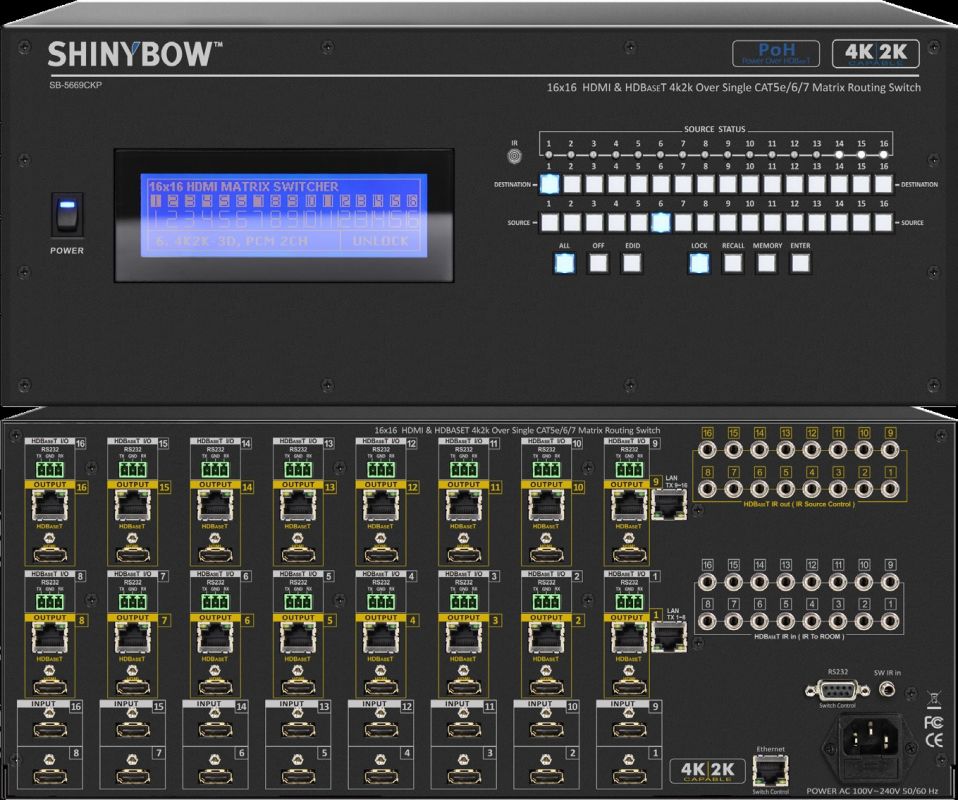
Task: Click the OUTPUT 8 HDBaseT RJ45 port
Action: [49, 639]
